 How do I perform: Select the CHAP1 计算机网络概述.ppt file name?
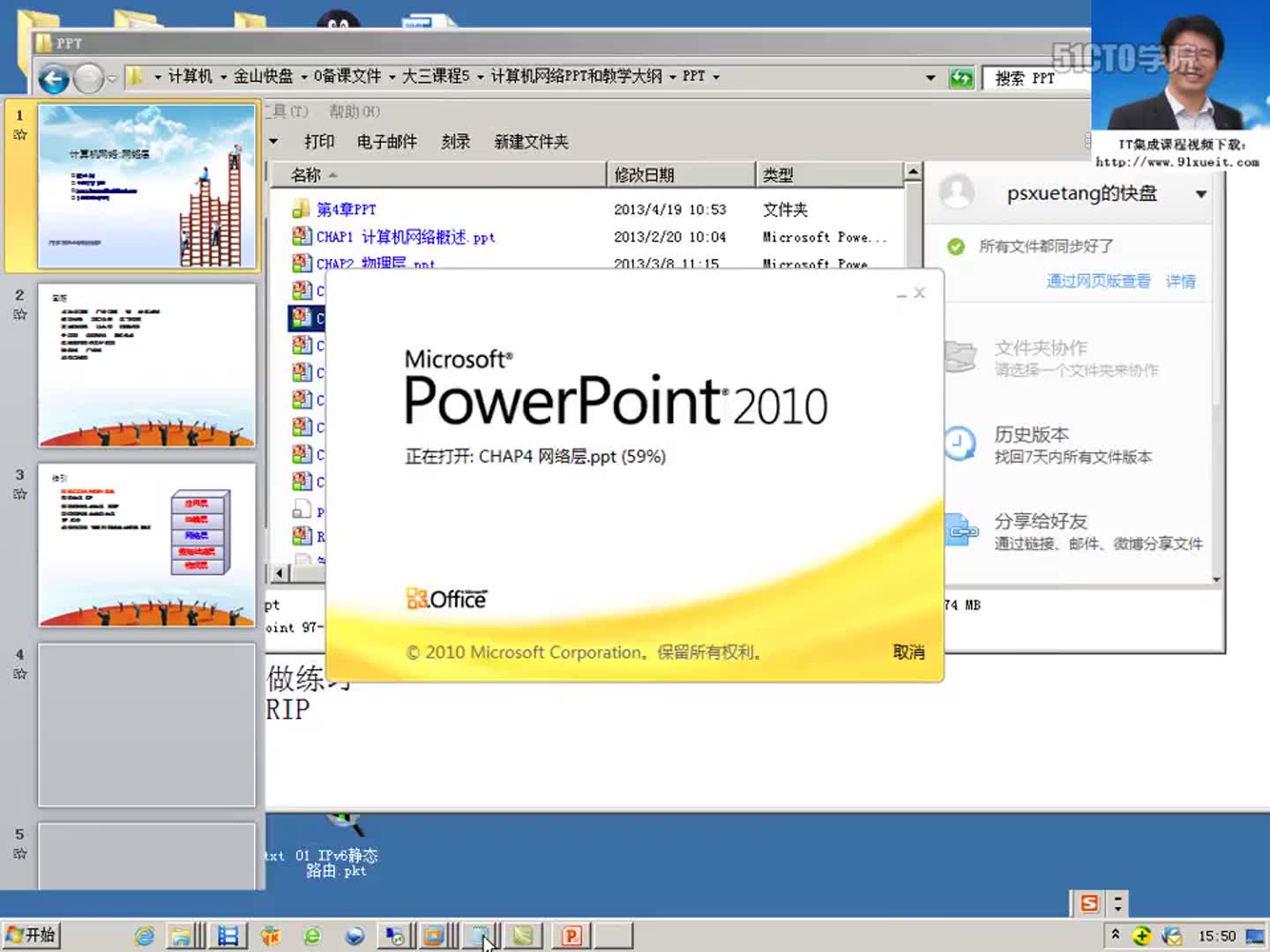pyautogui.click(x=406, y=237)
